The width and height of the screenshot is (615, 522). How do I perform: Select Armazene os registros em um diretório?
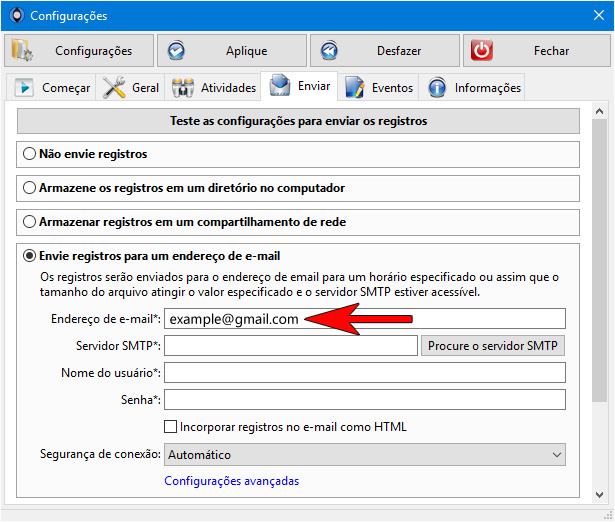(29, 188)
